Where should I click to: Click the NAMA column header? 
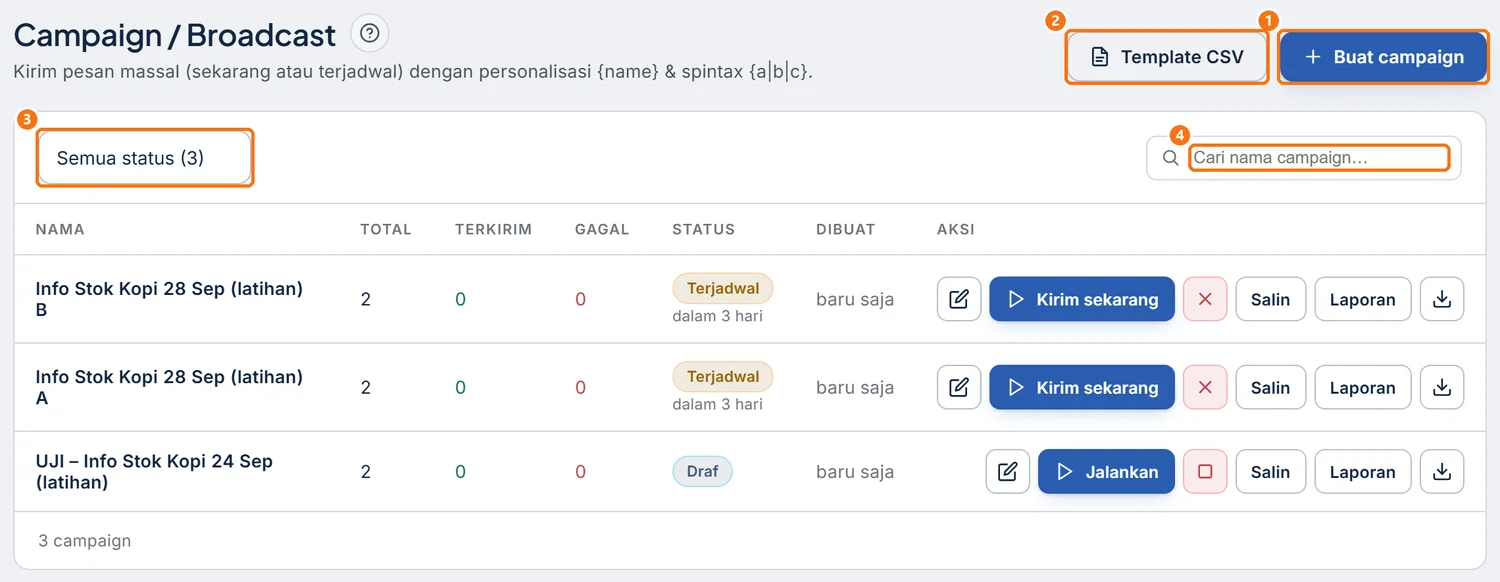point(60,229)
